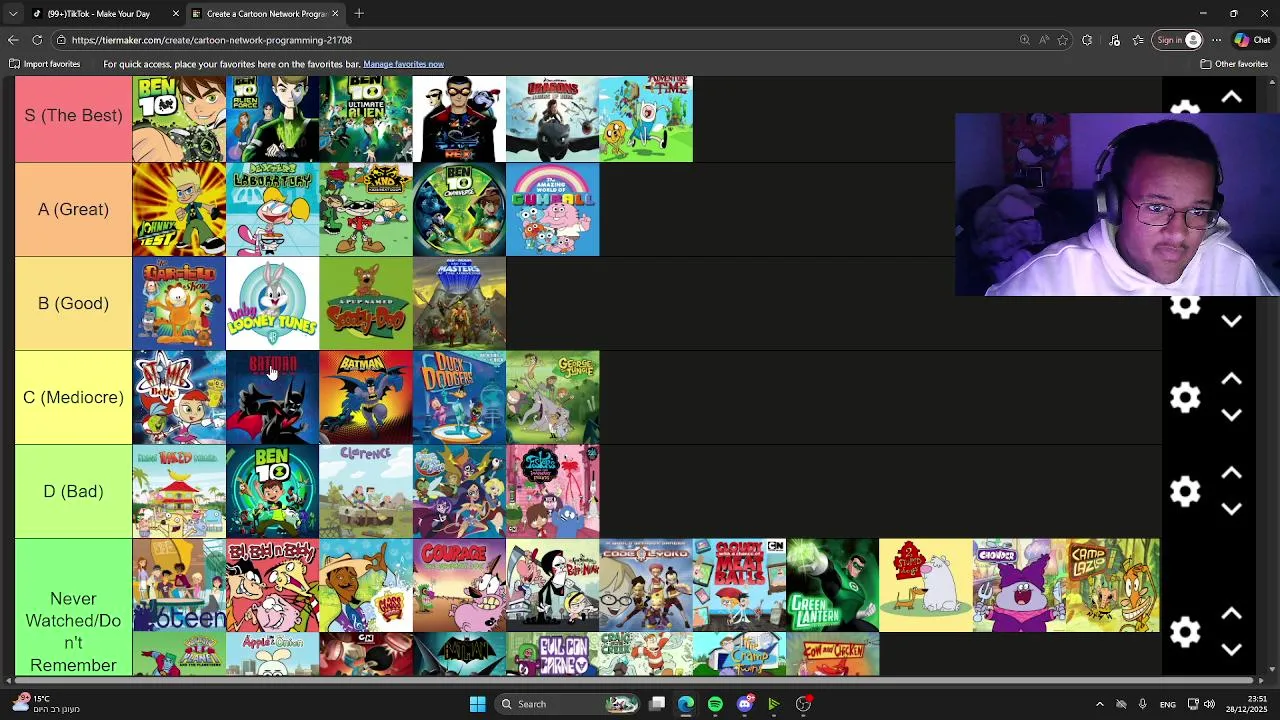Click the A (Great) tier label
This screenshot has height=720, width=1280.
point(73,209)
